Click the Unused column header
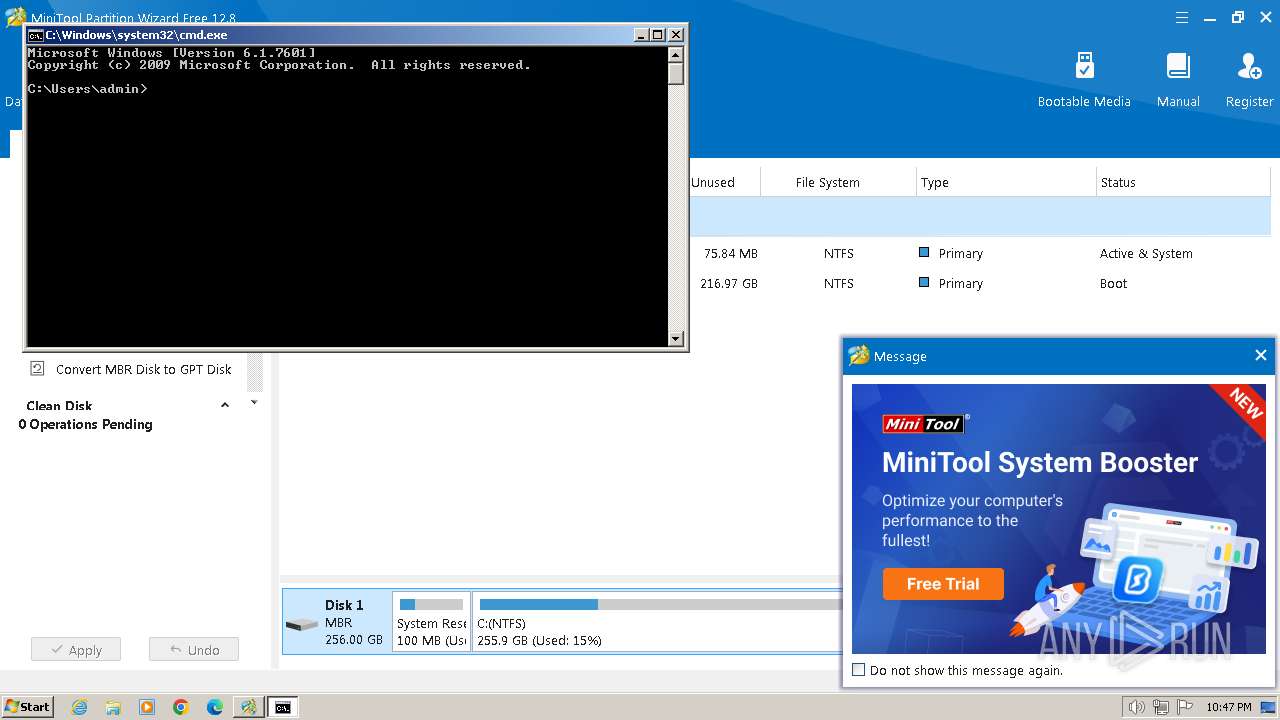 tap(713, 182)
